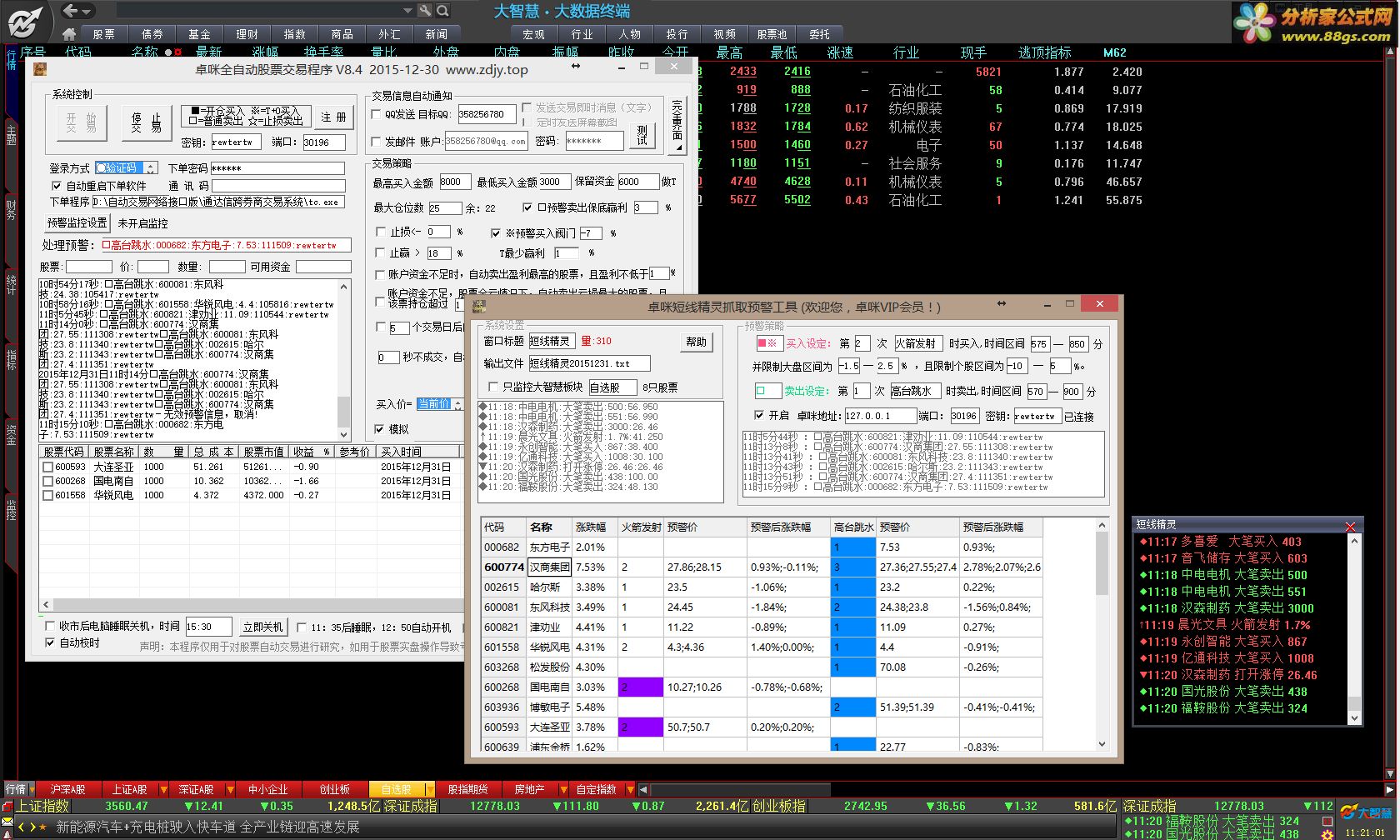Open the 股票 menu

point(104,34)
